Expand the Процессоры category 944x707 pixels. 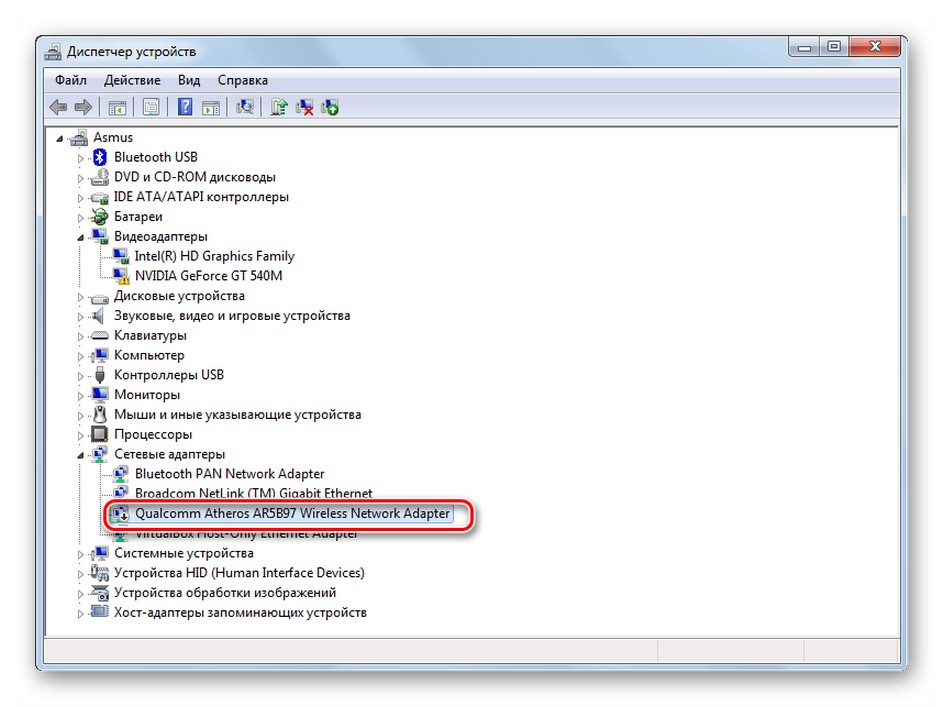click(80, 435)
